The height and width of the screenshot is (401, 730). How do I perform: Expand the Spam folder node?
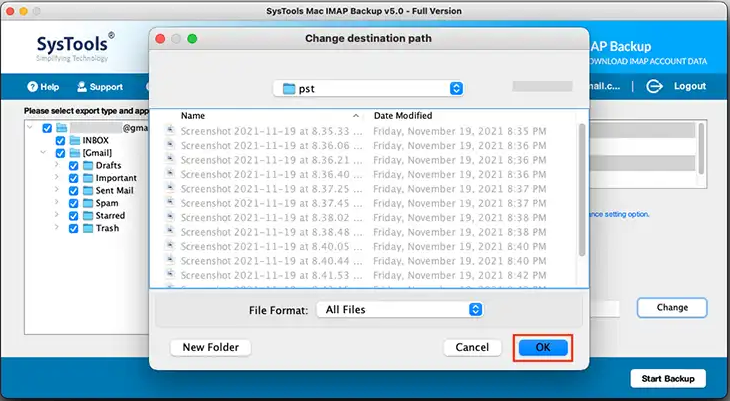[x=56, y=202]
